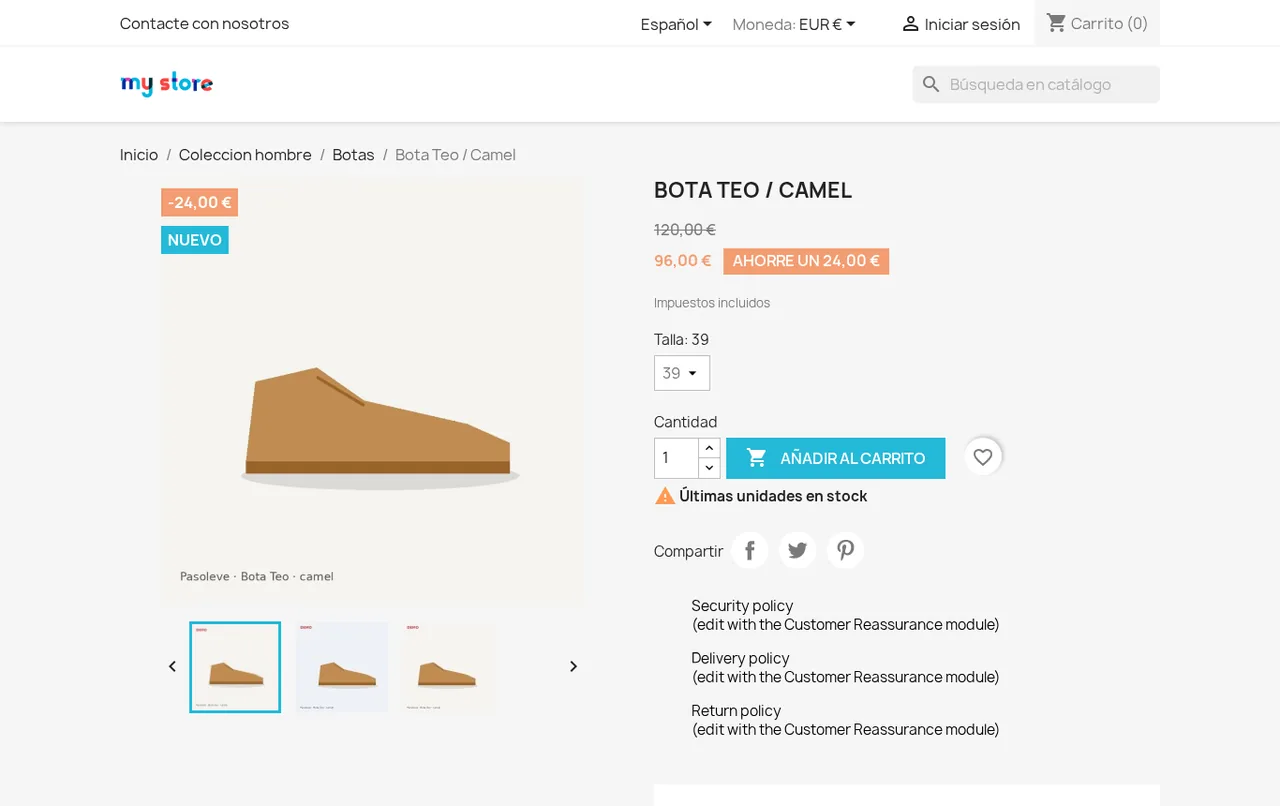
Task: Click the 96,00 € current price
Action: coord(683,261)
